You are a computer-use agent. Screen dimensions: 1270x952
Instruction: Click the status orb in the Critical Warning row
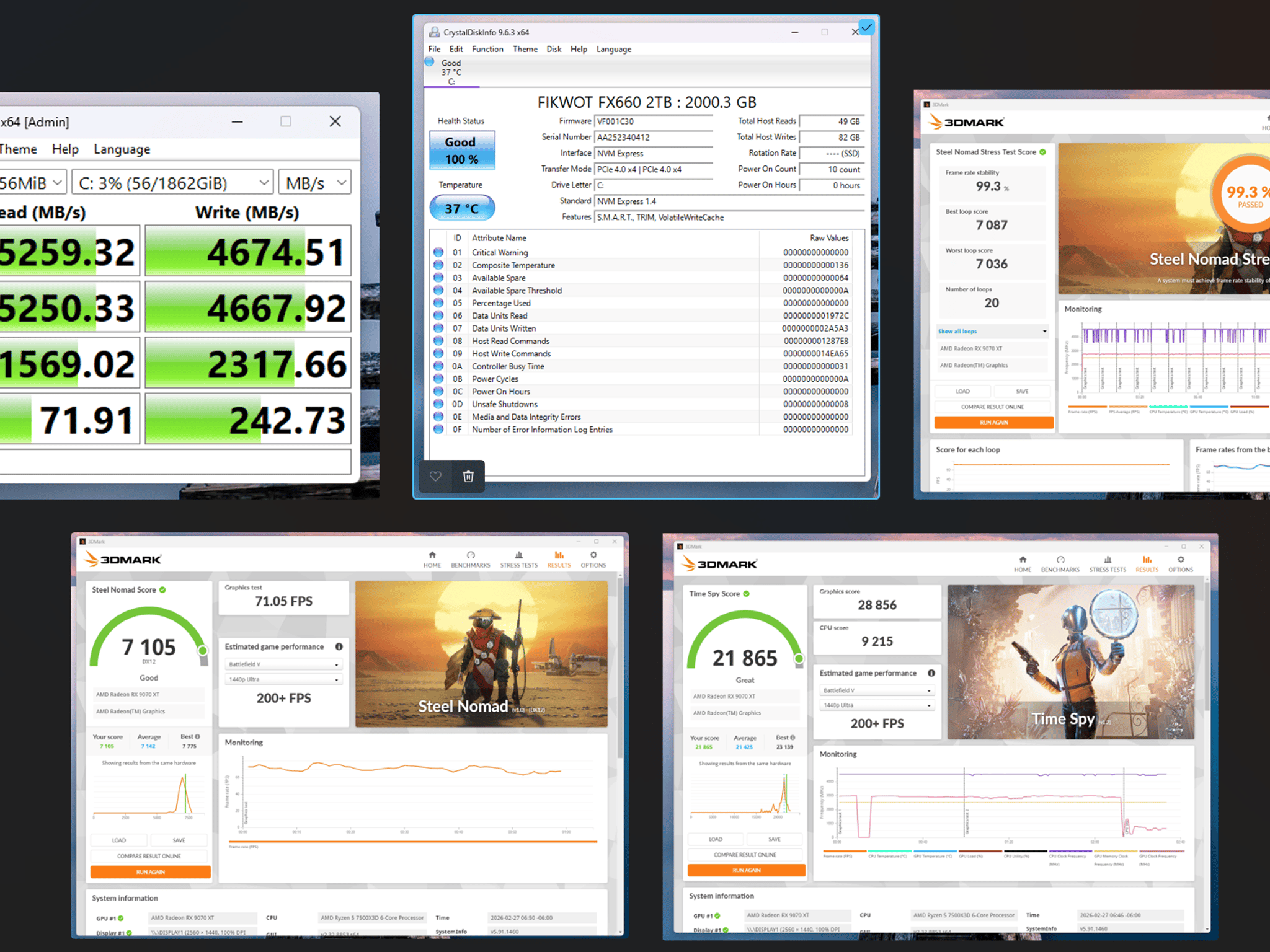click(x=438, y=252)
